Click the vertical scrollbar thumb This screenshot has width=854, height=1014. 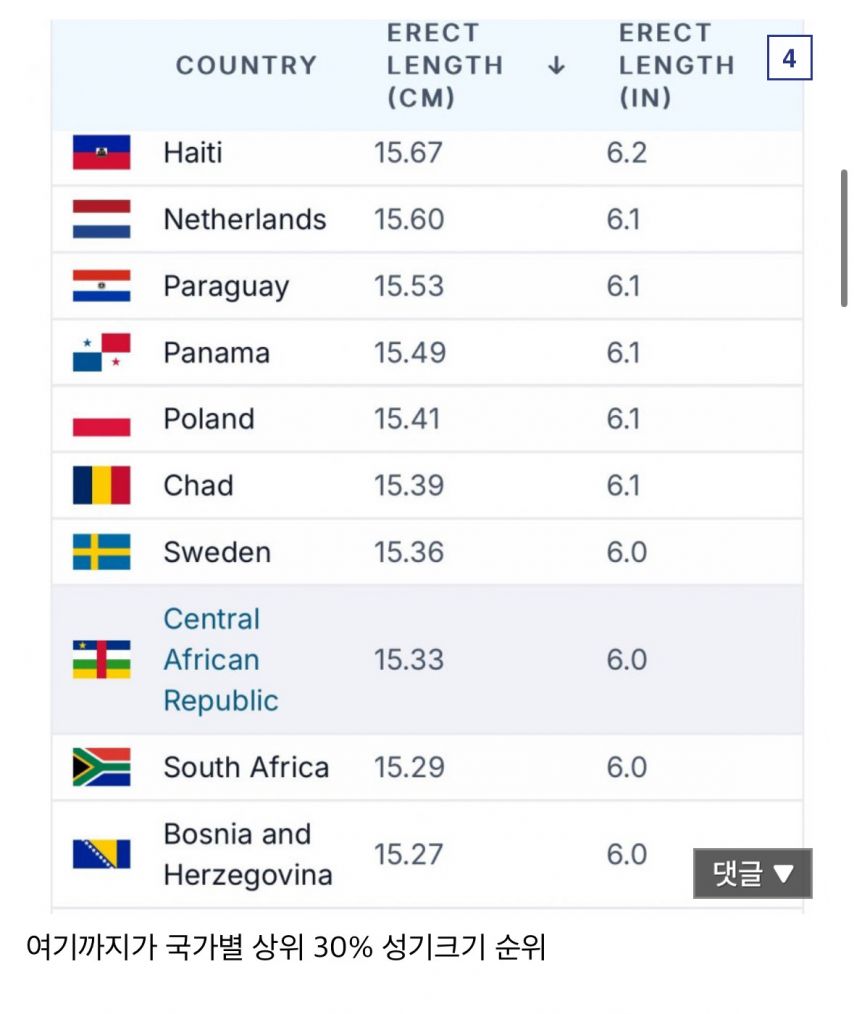pyautogui.click(x=845, y=238)
